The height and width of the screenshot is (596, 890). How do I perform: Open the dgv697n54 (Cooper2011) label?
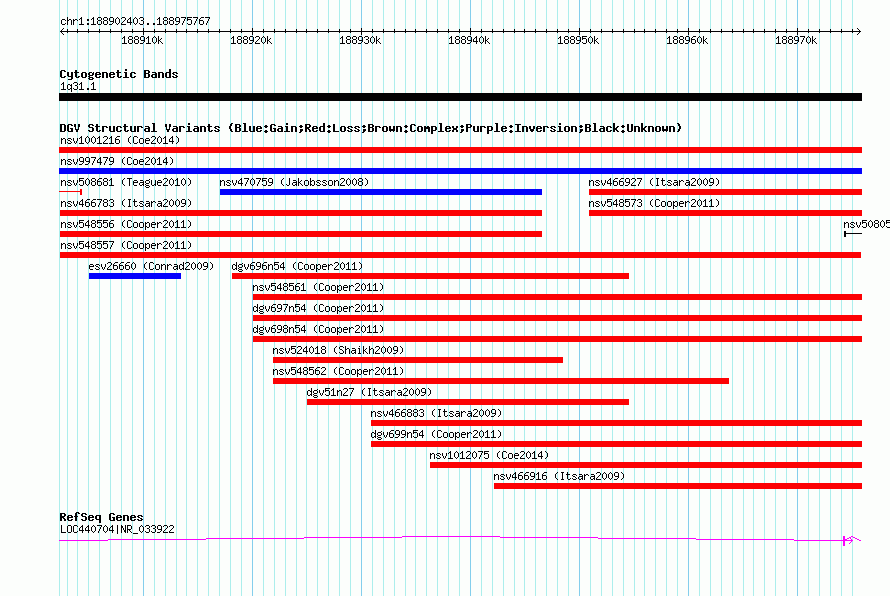coord(318,308)
